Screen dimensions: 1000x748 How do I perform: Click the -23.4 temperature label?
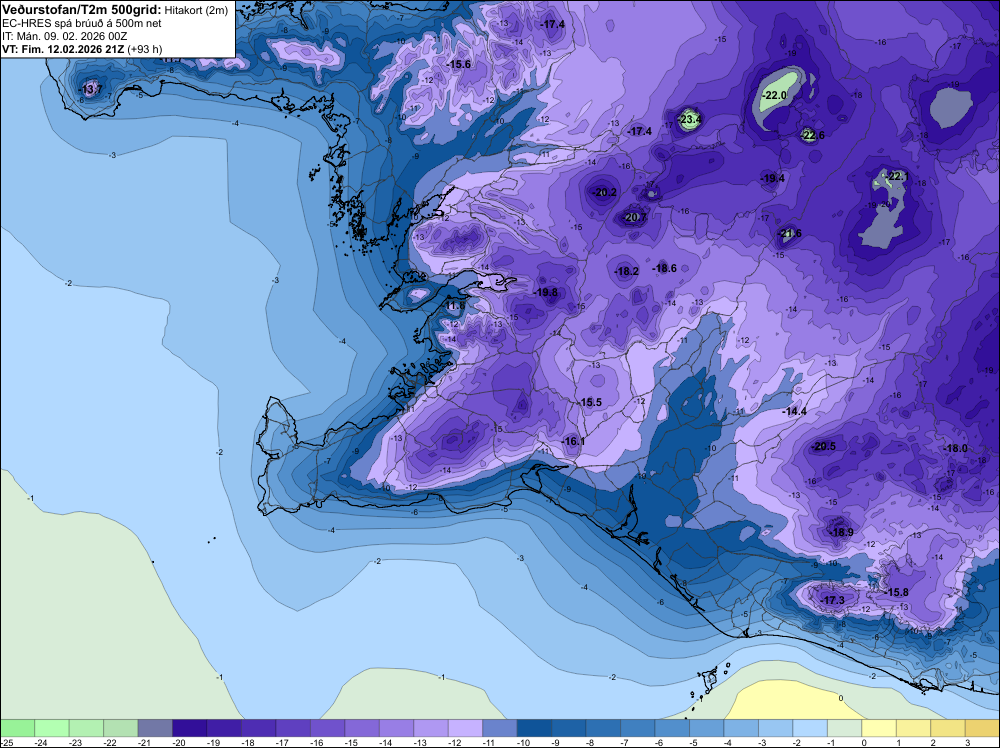[x=690, y=119]
